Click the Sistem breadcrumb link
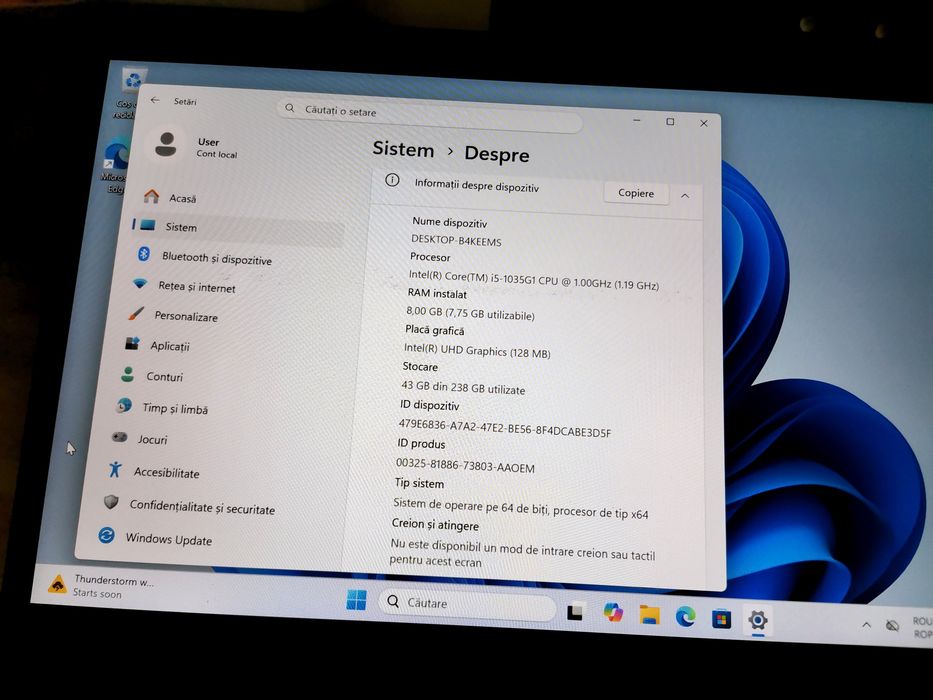933x700 pixels. tap(403, 149)
